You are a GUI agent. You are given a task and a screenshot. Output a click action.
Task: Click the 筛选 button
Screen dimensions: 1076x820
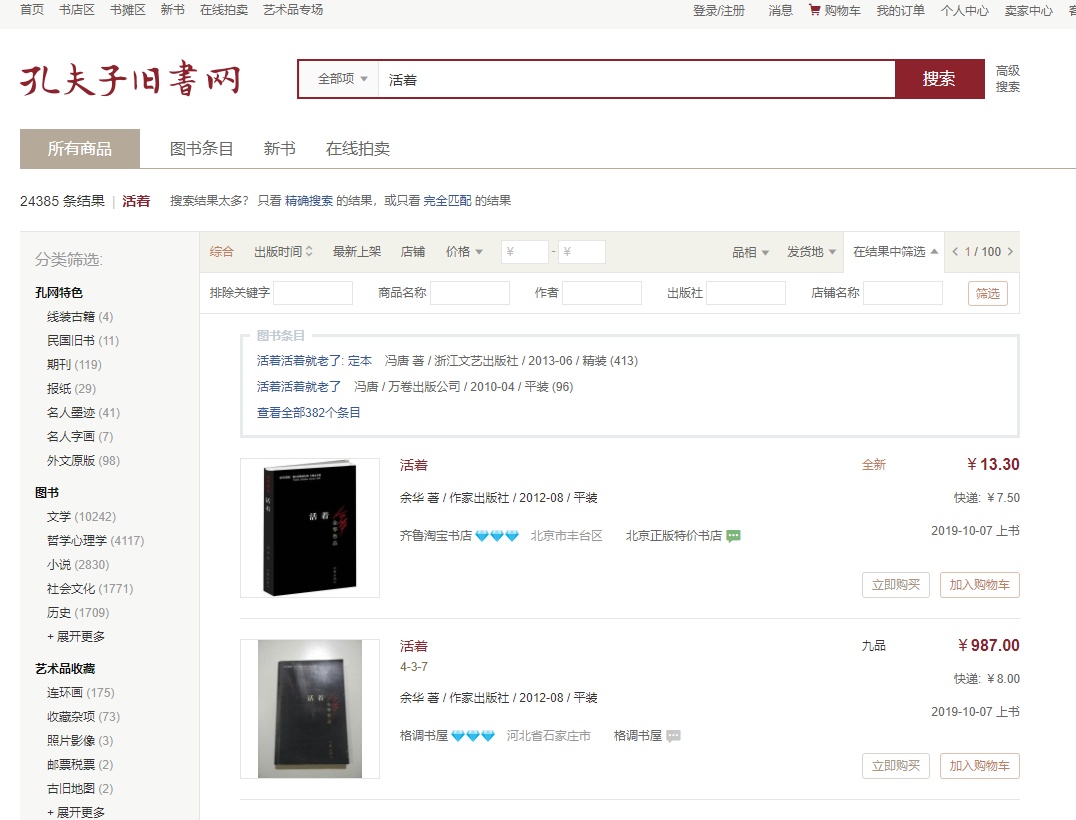click(x=987, y=294)
